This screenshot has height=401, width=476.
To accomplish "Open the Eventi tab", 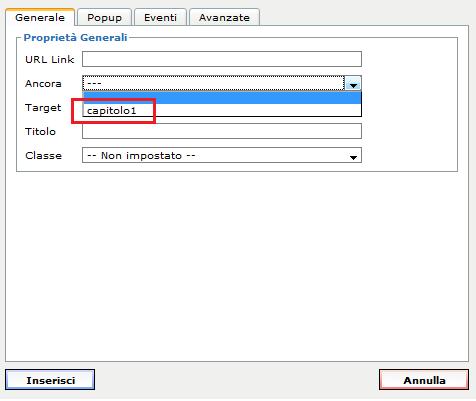I will (x=160, y=18).
